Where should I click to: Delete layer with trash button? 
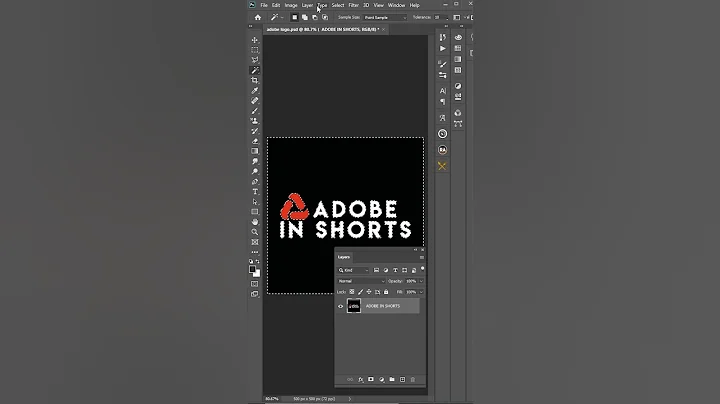click(412, 380)
